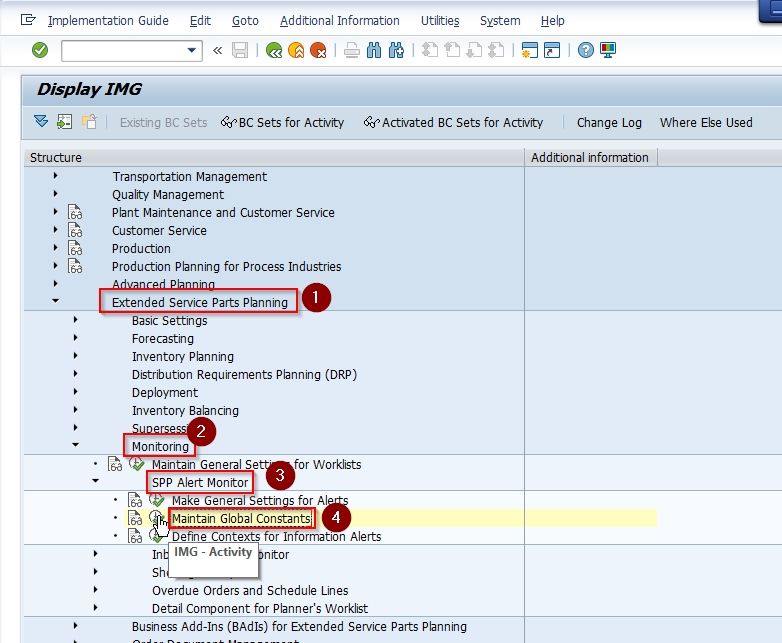
Task: Select Production Planning for Process Industries
Action: [x=226, y=266]
